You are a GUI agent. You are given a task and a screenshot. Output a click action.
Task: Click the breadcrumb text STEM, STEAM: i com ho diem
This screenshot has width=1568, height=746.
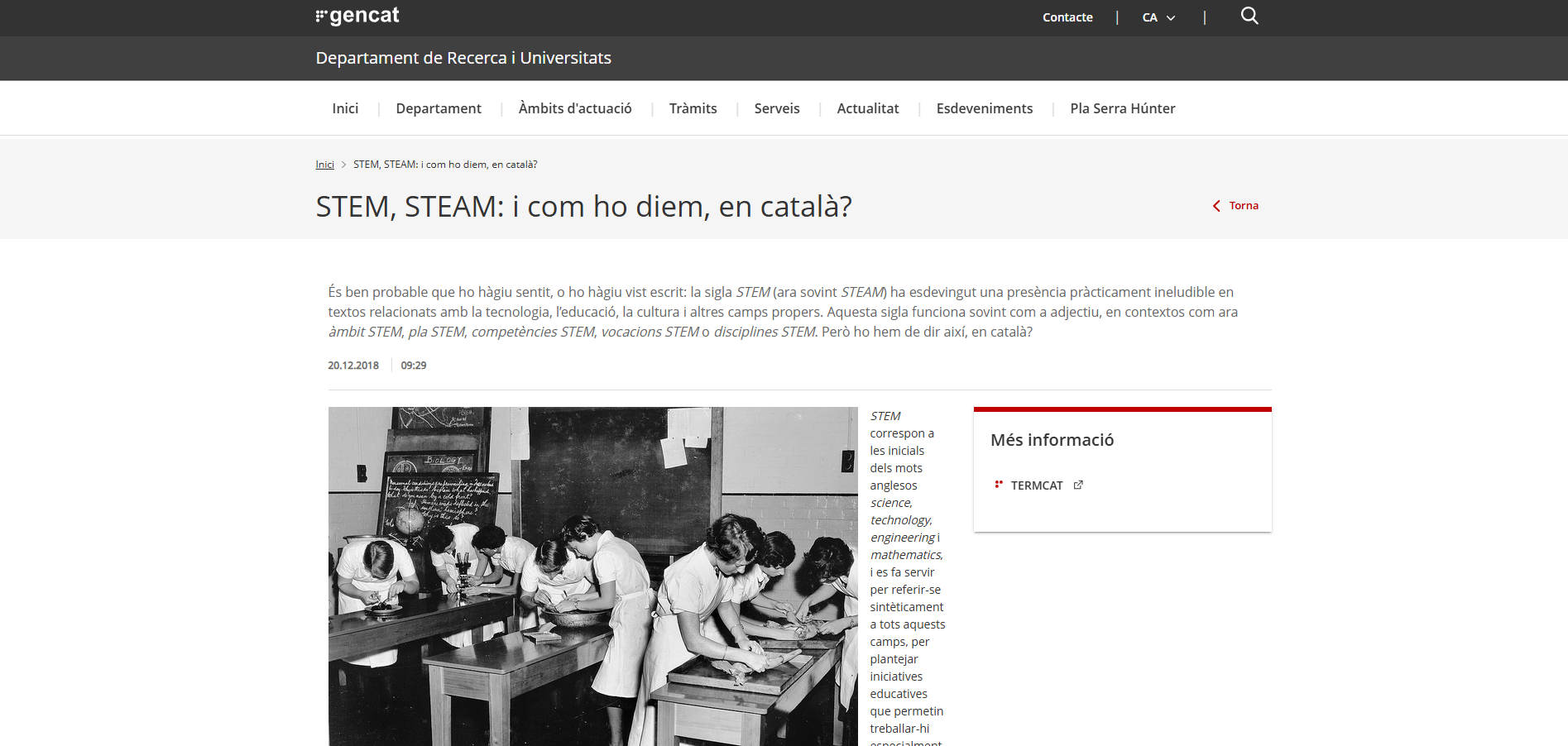point(445,165)
